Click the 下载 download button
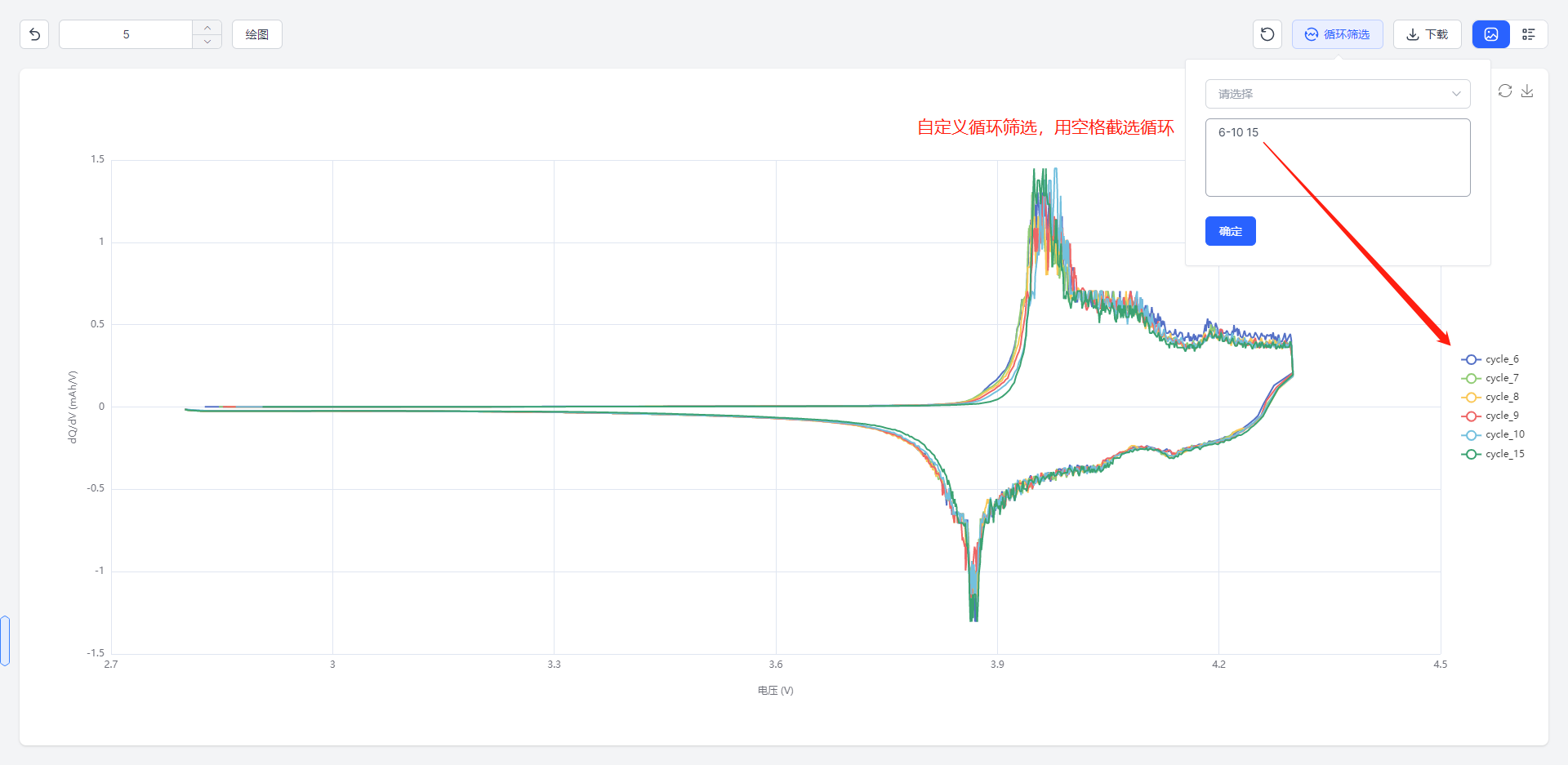The image size is (1568, 765). click(x=1428, y=34)
